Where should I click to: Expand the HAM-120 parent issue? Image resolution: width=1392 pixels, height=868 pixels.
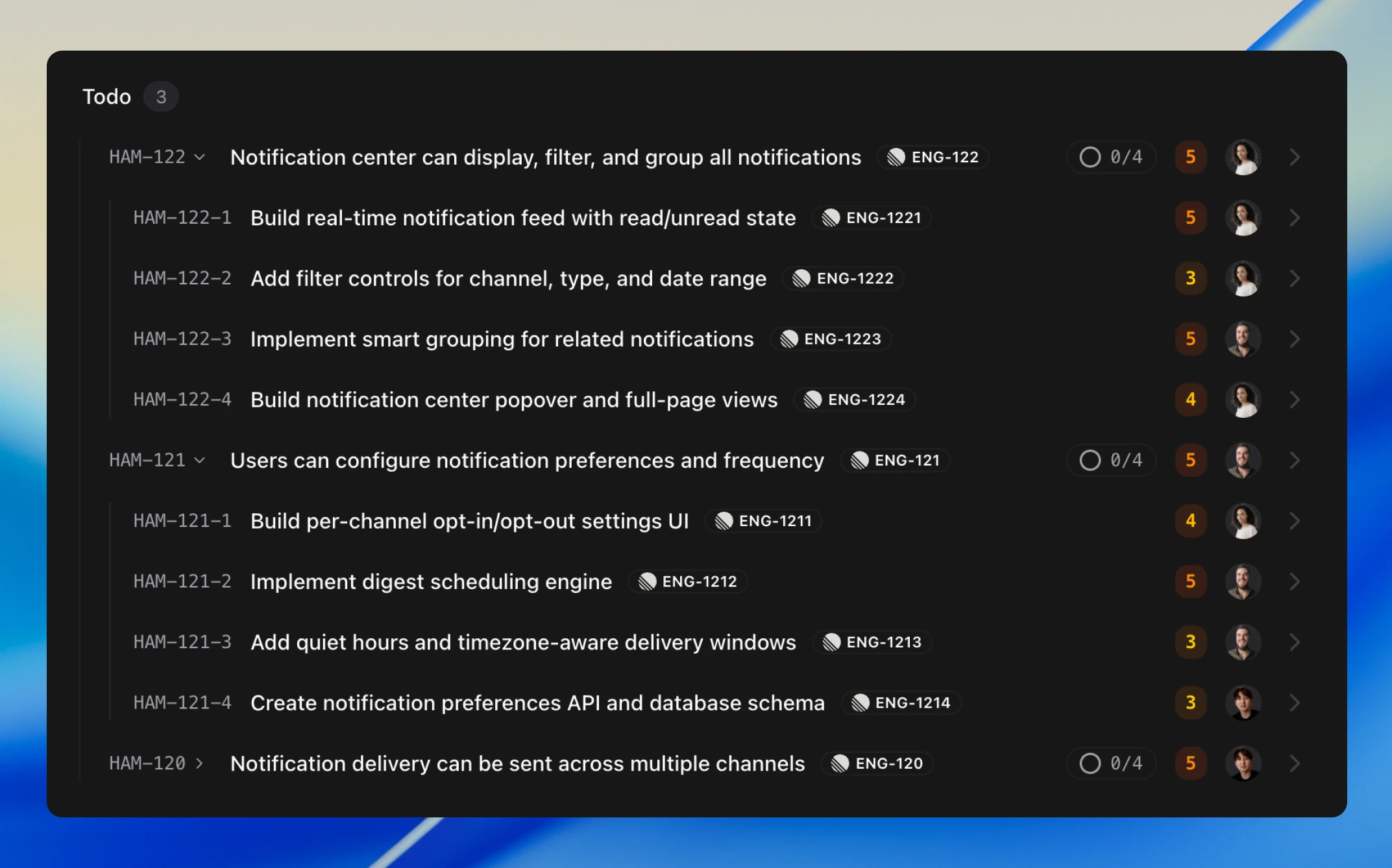pyautogui.click(x=200, y=764)
